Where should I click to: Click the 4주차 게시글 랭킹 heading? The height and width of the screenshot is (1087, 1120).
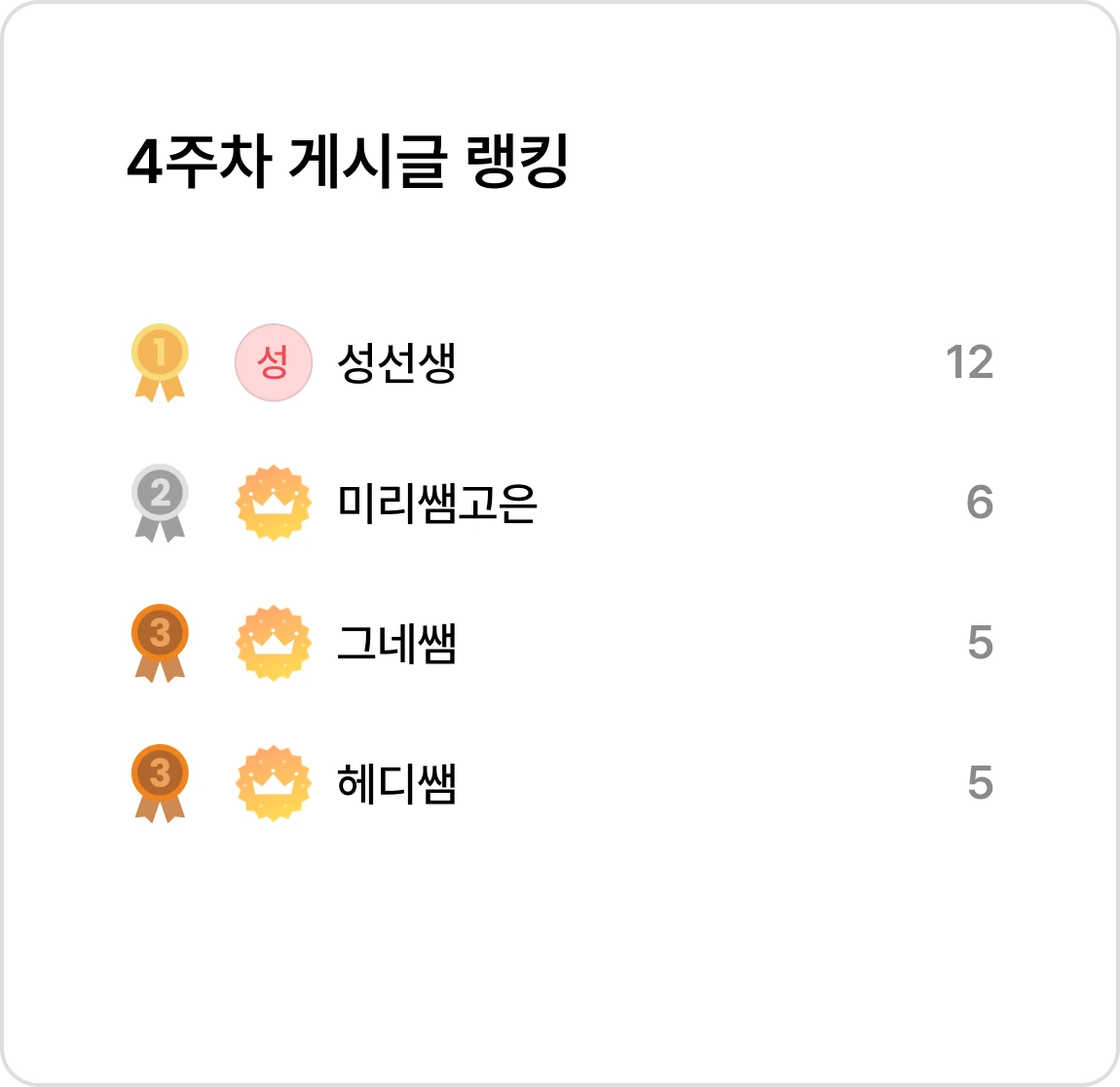[x=348, y=161]
